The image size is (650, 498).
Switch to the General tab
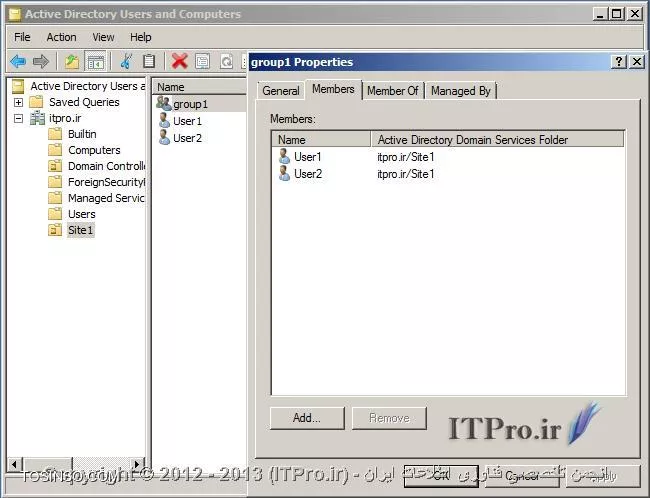[x=281, y=91]
